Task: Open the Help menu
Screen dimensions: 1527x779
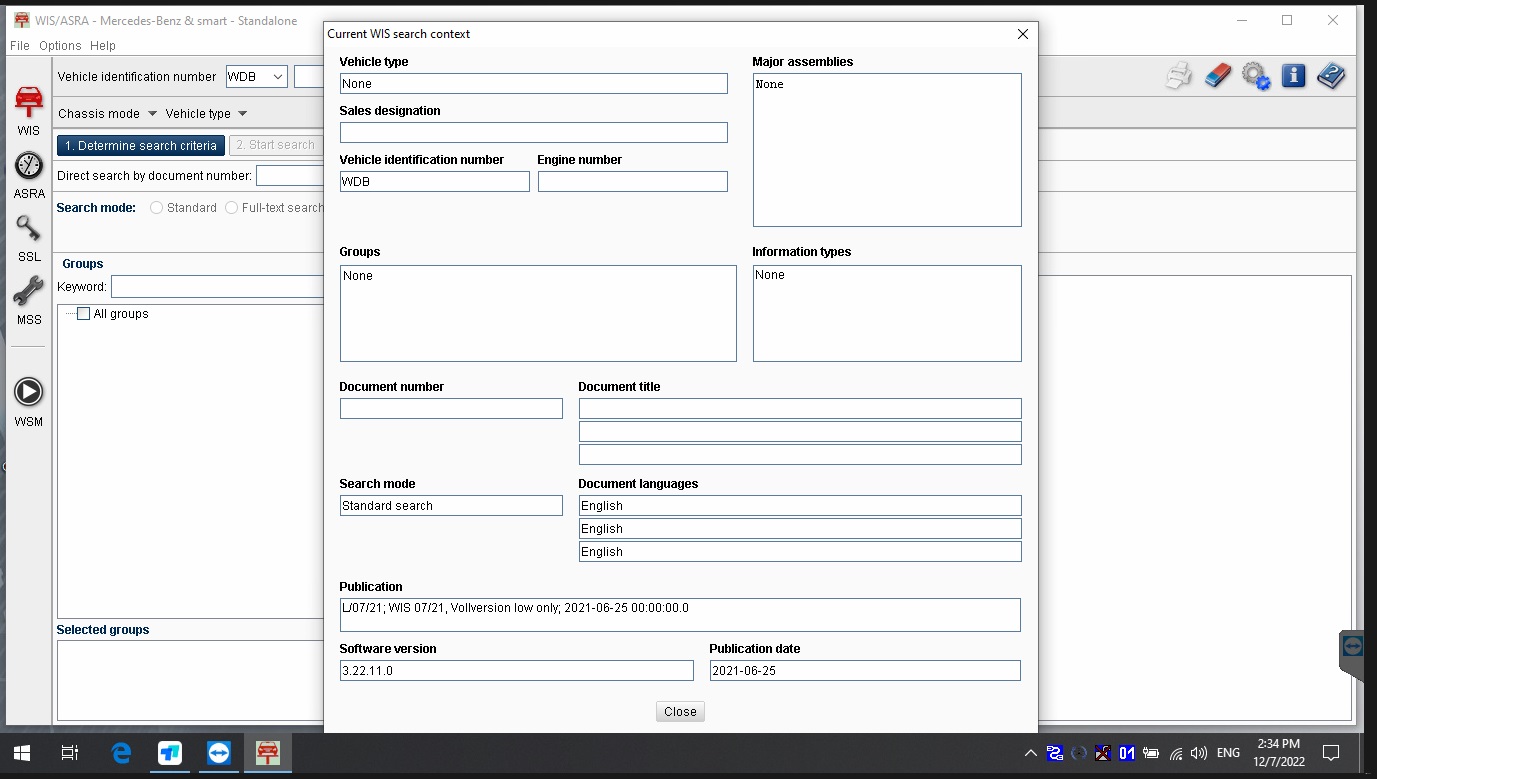Action: pyautogui.click(x=103, y=46)
